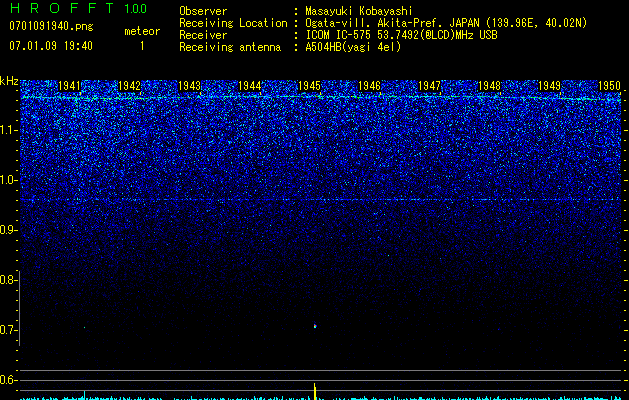Select the file name 0701091940.png
This screenshot has width=629, height=400.
[51, 26]
